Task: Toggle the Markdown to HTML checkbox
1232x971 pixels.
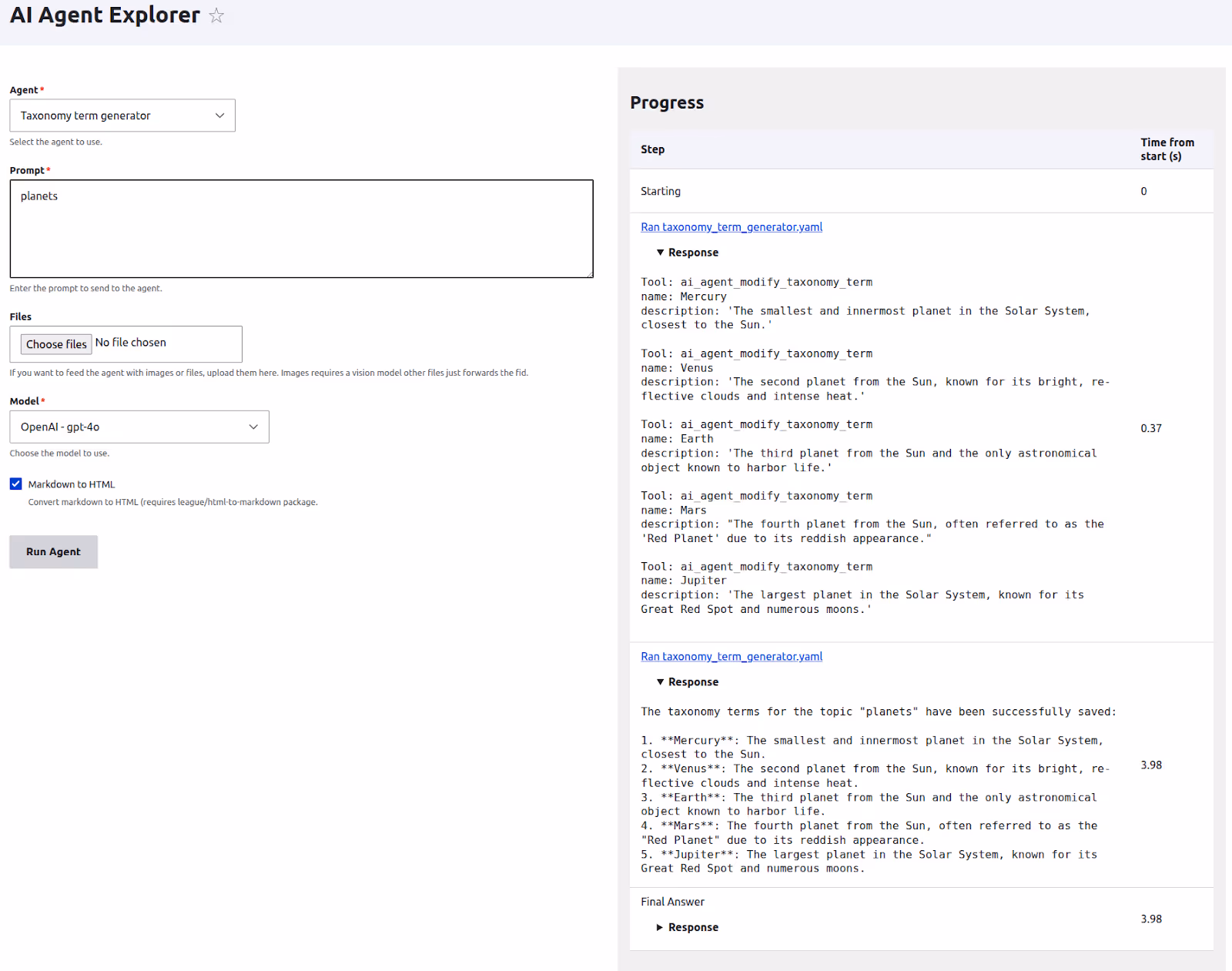Action: [16, 484]
